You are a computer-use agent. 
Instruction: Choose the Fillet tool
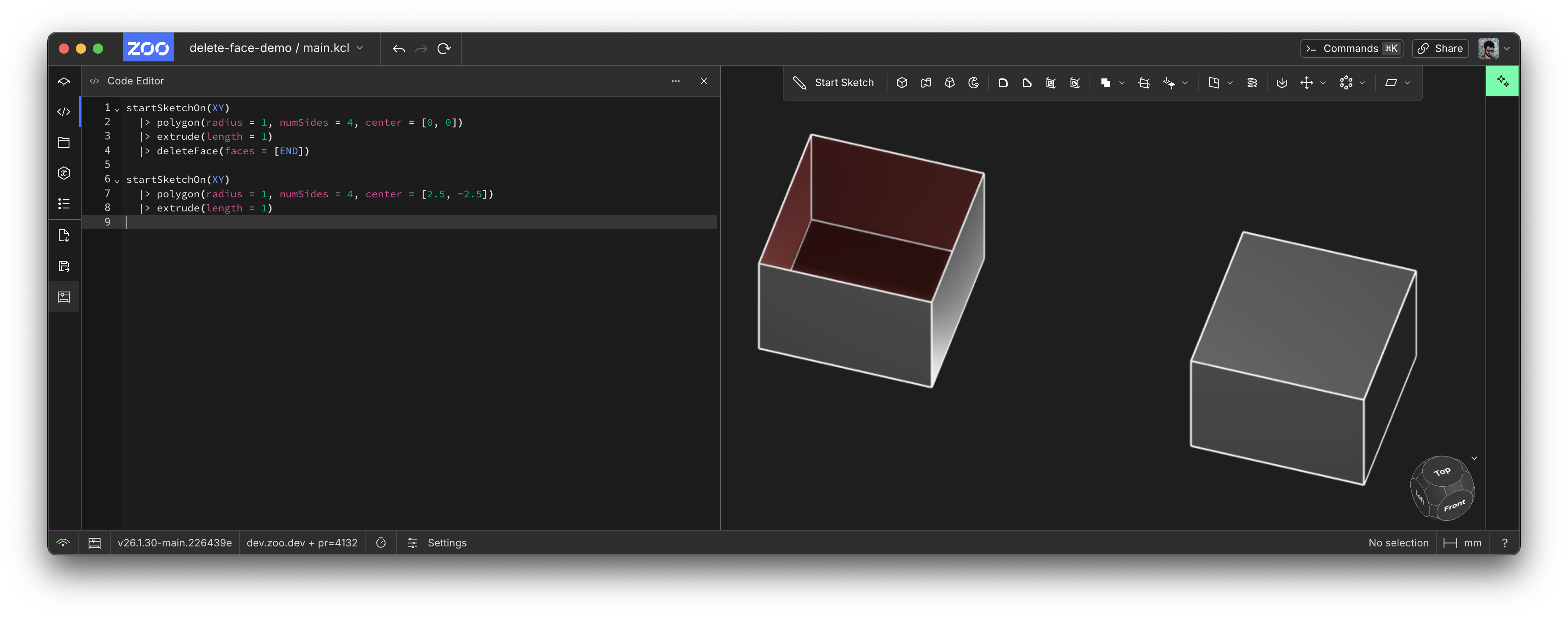pos(1003,83)
